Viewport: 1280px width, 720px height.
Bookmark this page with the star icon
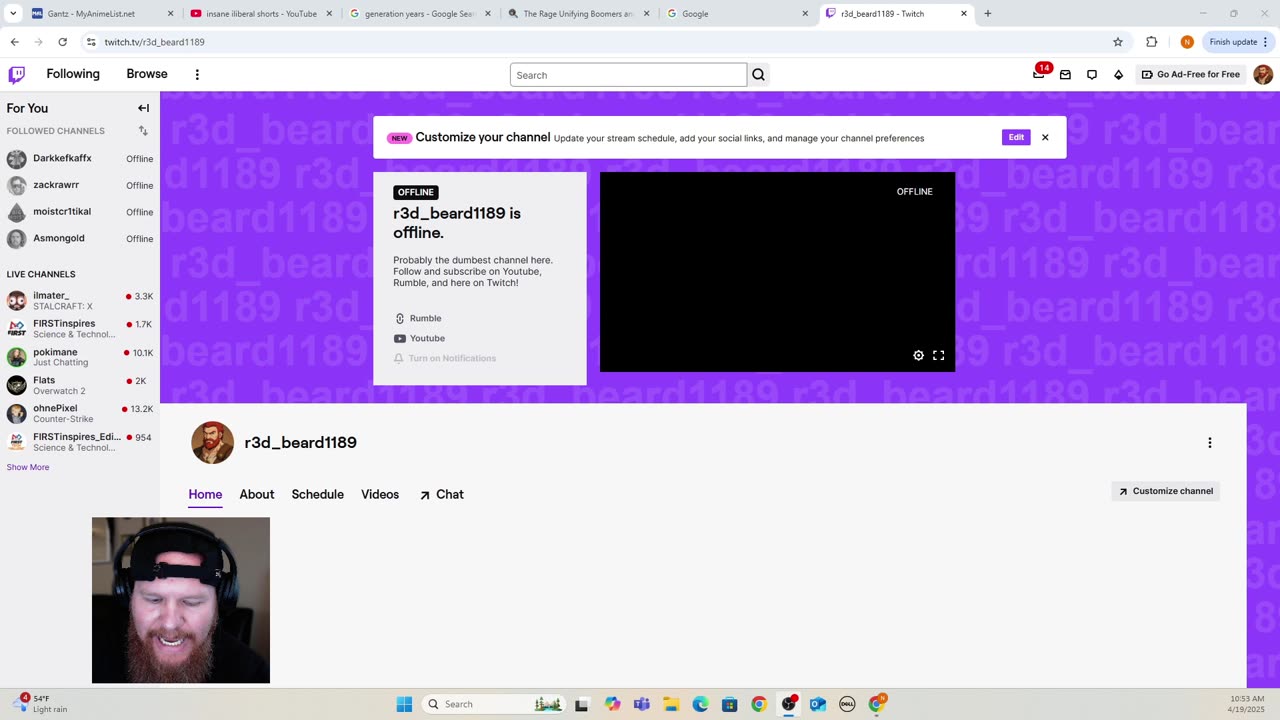pyautogui.click(x=1118, y=42)
